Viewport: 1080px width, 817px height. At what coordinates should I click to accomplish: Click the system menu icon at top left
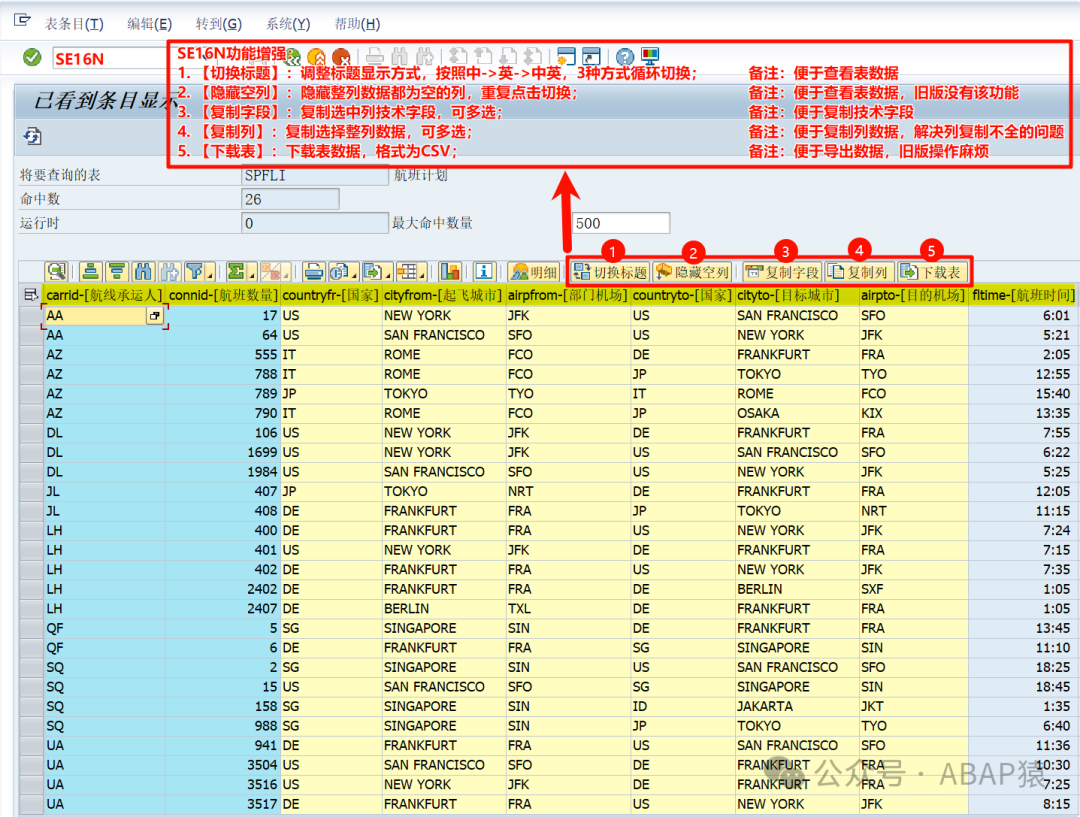[x=22, y=20]
